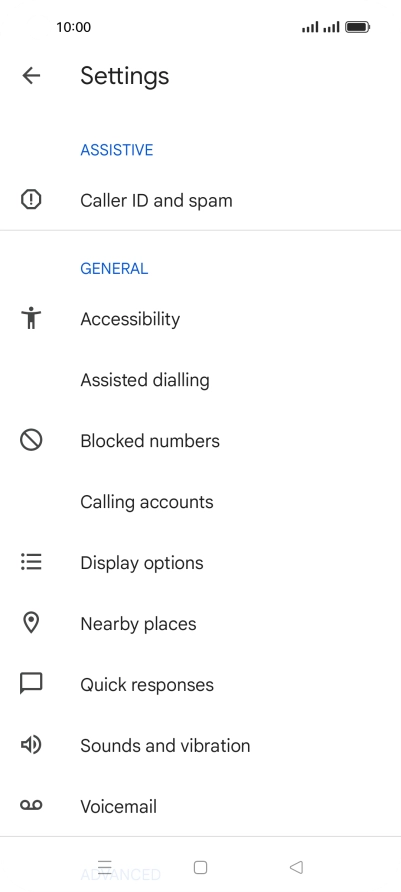
Task: Open Quick responses
Action: (x=200, y=684)
